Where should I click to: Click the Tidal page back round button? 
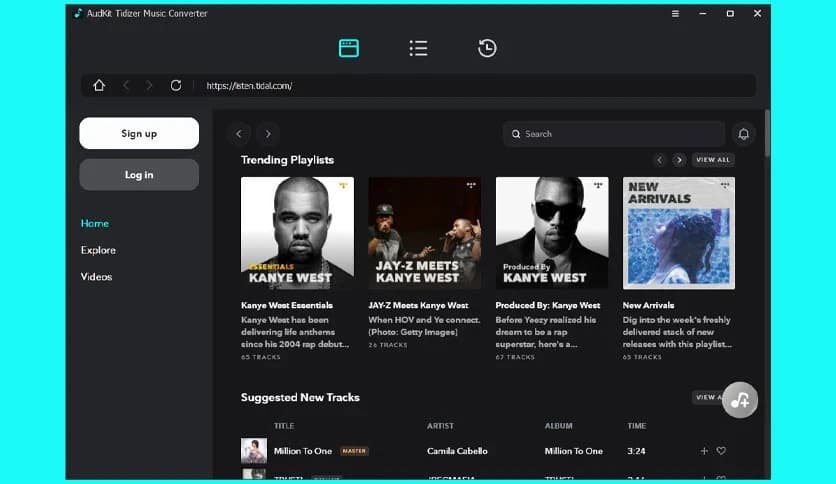point(239,134)
